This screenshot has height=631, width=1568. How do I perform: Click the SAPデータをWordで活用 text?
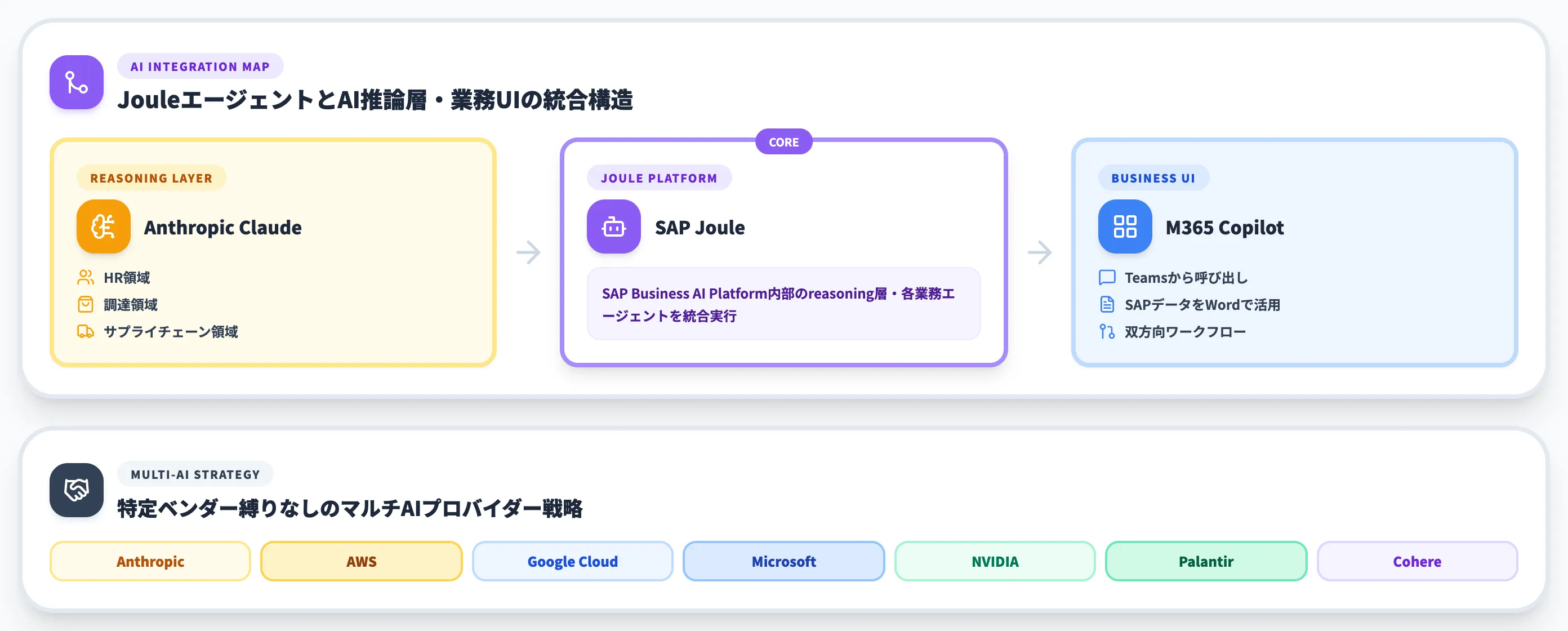tap(1203, 305)
